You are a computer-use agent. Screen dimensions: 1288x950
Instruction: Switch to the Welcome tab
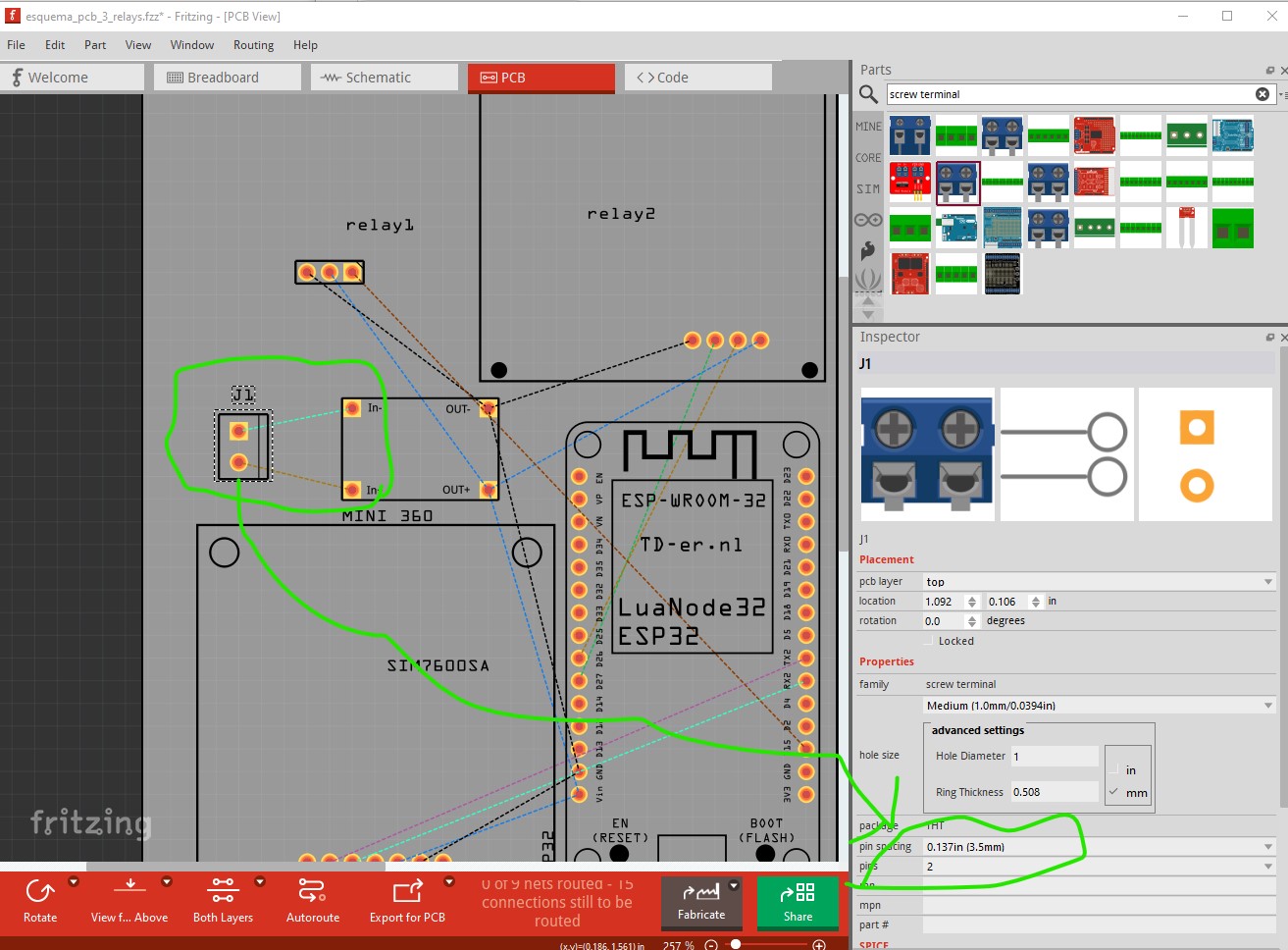tap(72, 78)
